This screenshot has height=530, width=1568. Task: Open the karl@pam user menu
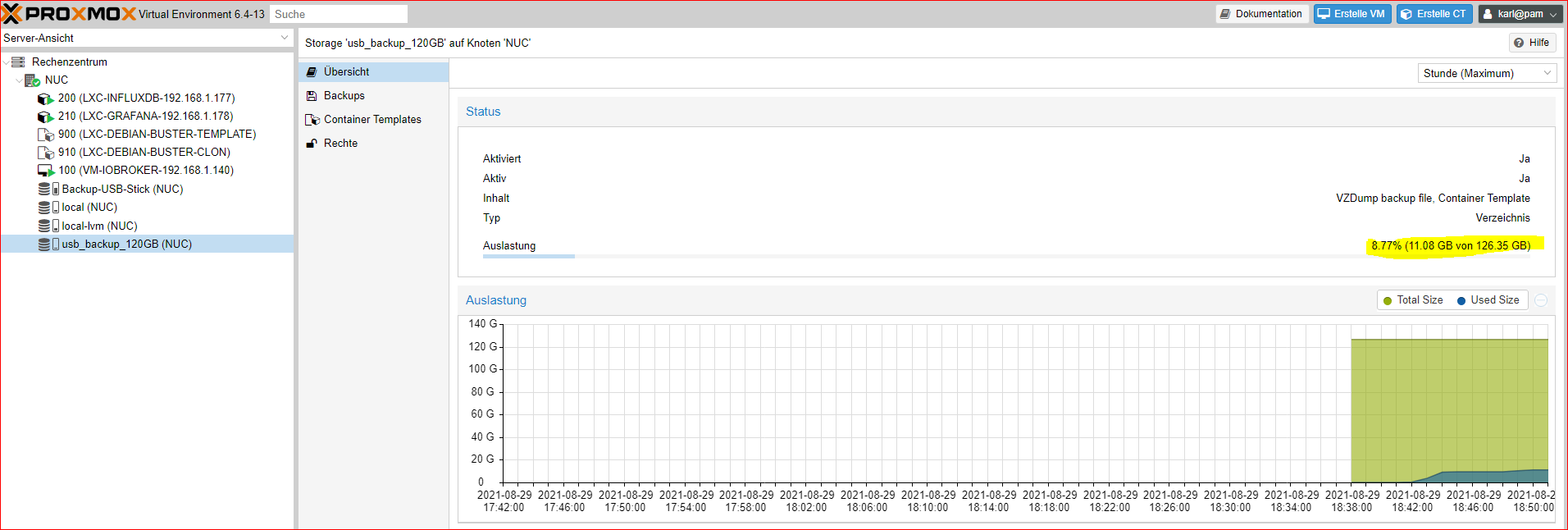click(1521, 14)
